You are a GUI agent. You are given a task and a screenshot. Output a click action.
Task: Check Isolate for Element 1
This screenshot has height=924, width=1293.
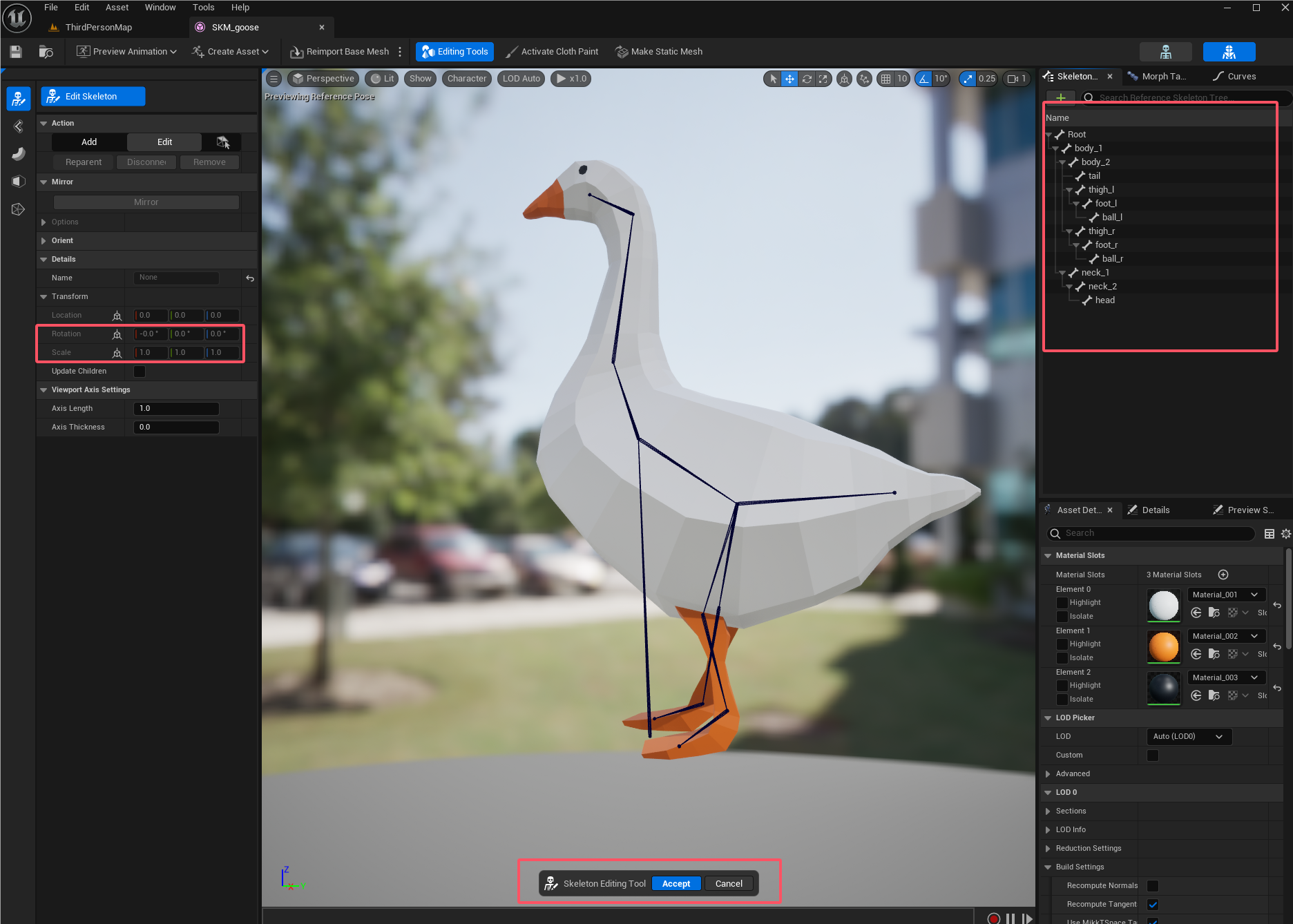(x=1062, y=658)
